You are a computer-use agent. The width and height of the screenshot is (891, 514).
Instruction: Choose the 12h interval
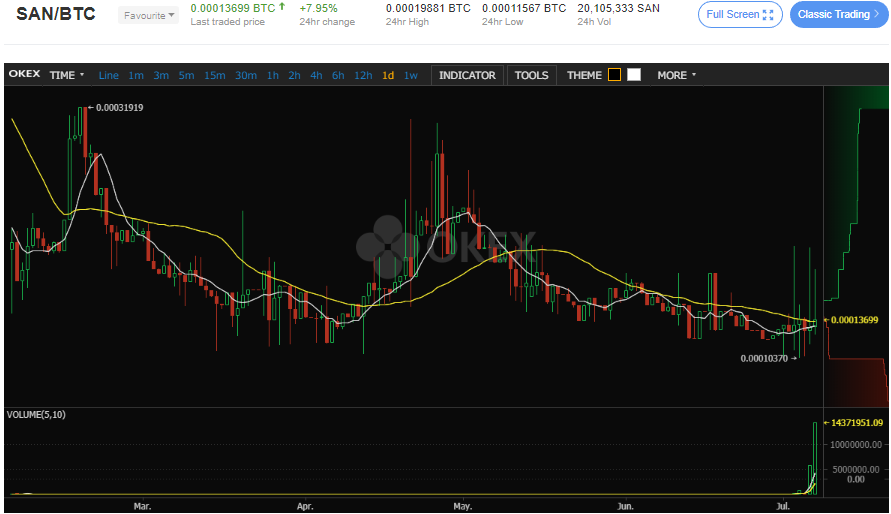point(363,75)
